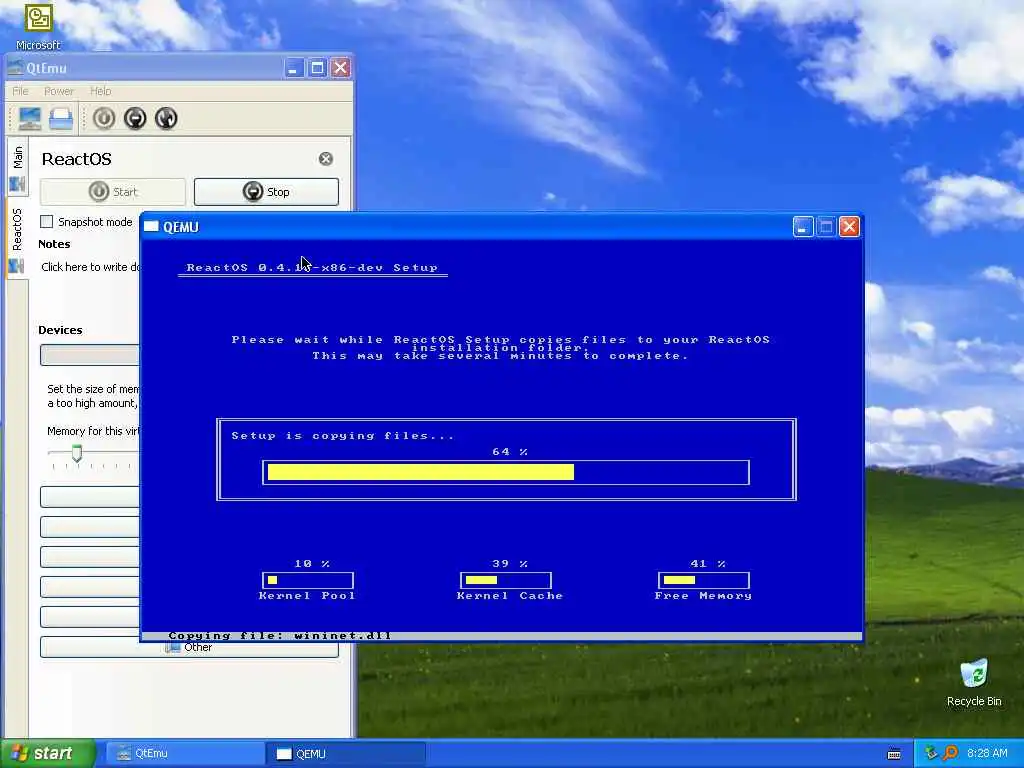The image size is (1024, 768).
Task: Click the Notes heading in QtEmu
Action: tap(54, 244)
